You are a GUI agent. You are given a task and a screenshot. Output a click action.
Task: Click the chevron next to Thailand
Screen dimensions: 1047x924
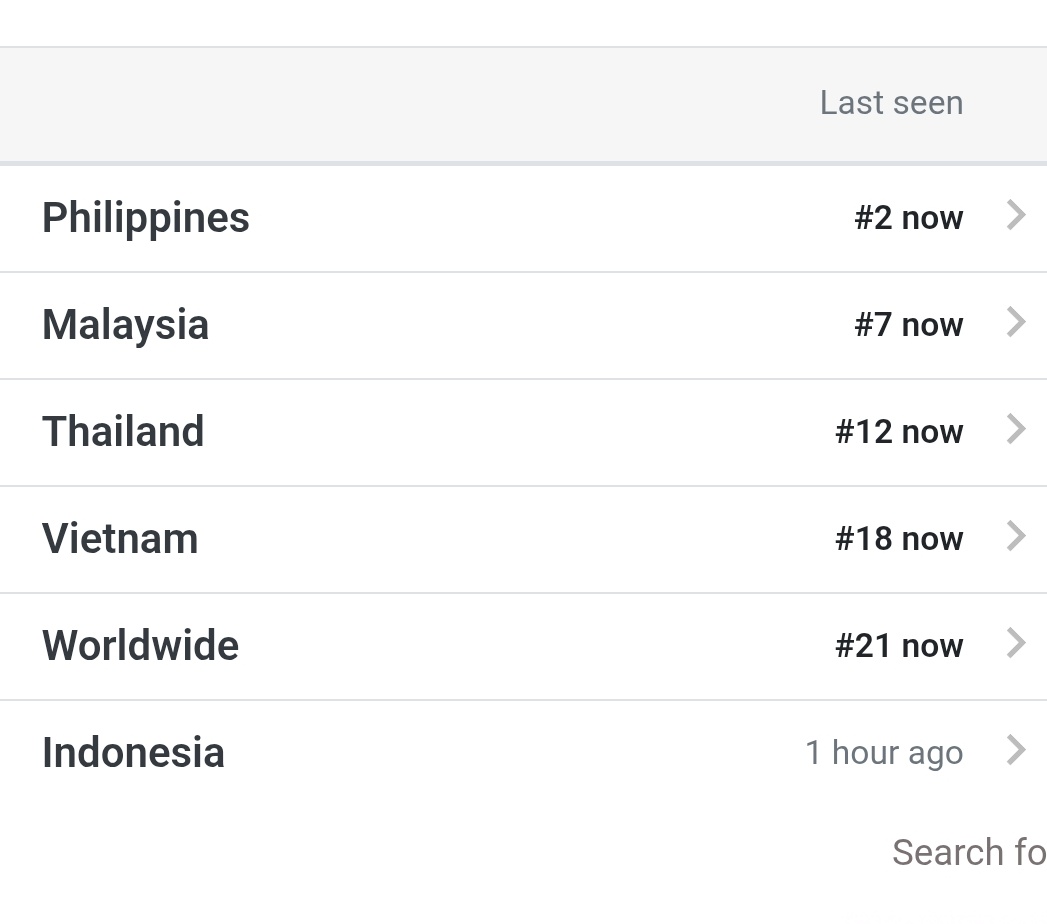1016,429
